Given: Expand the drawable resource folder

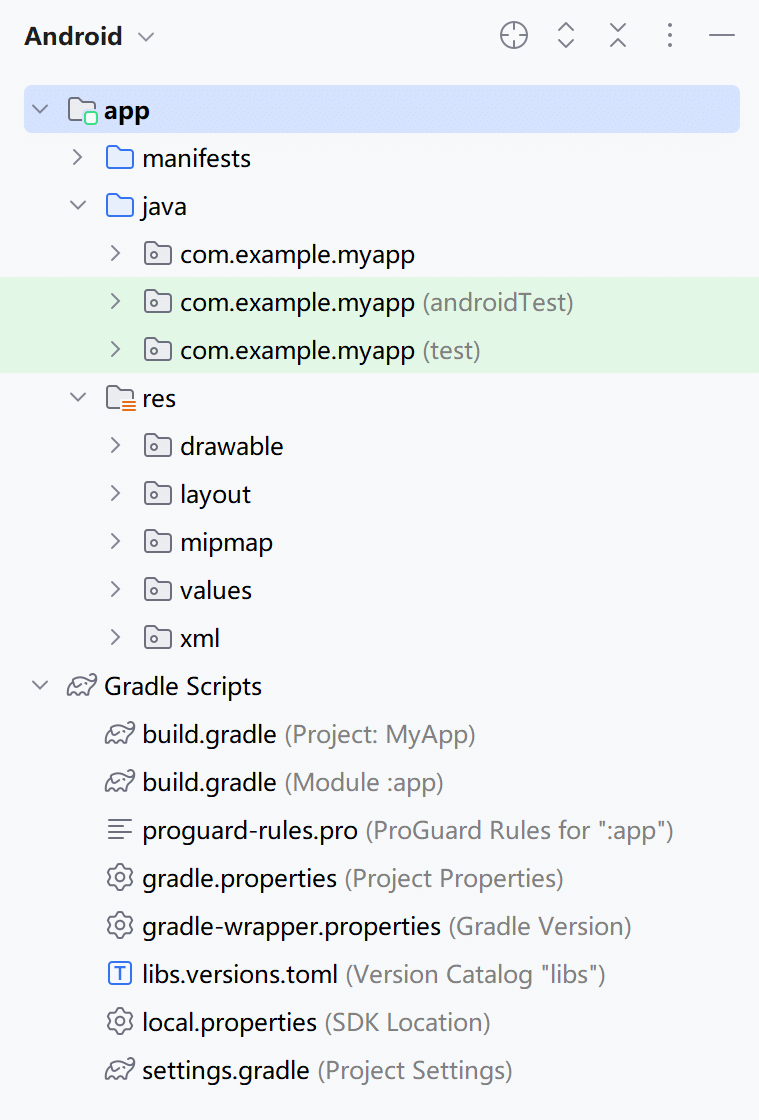Looking at the screenshot, I should coord(115,446).
